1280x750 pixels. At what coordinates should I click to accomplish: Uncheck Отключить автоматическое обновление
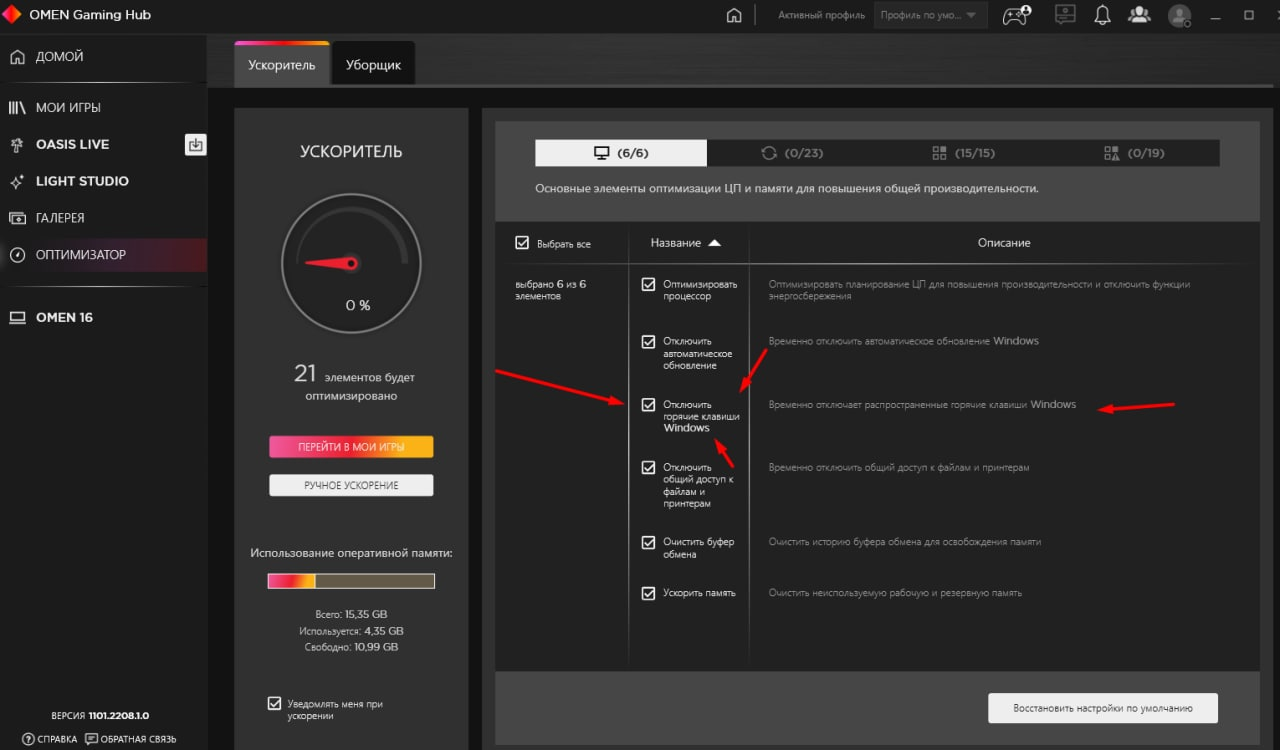tap(648, 342)
